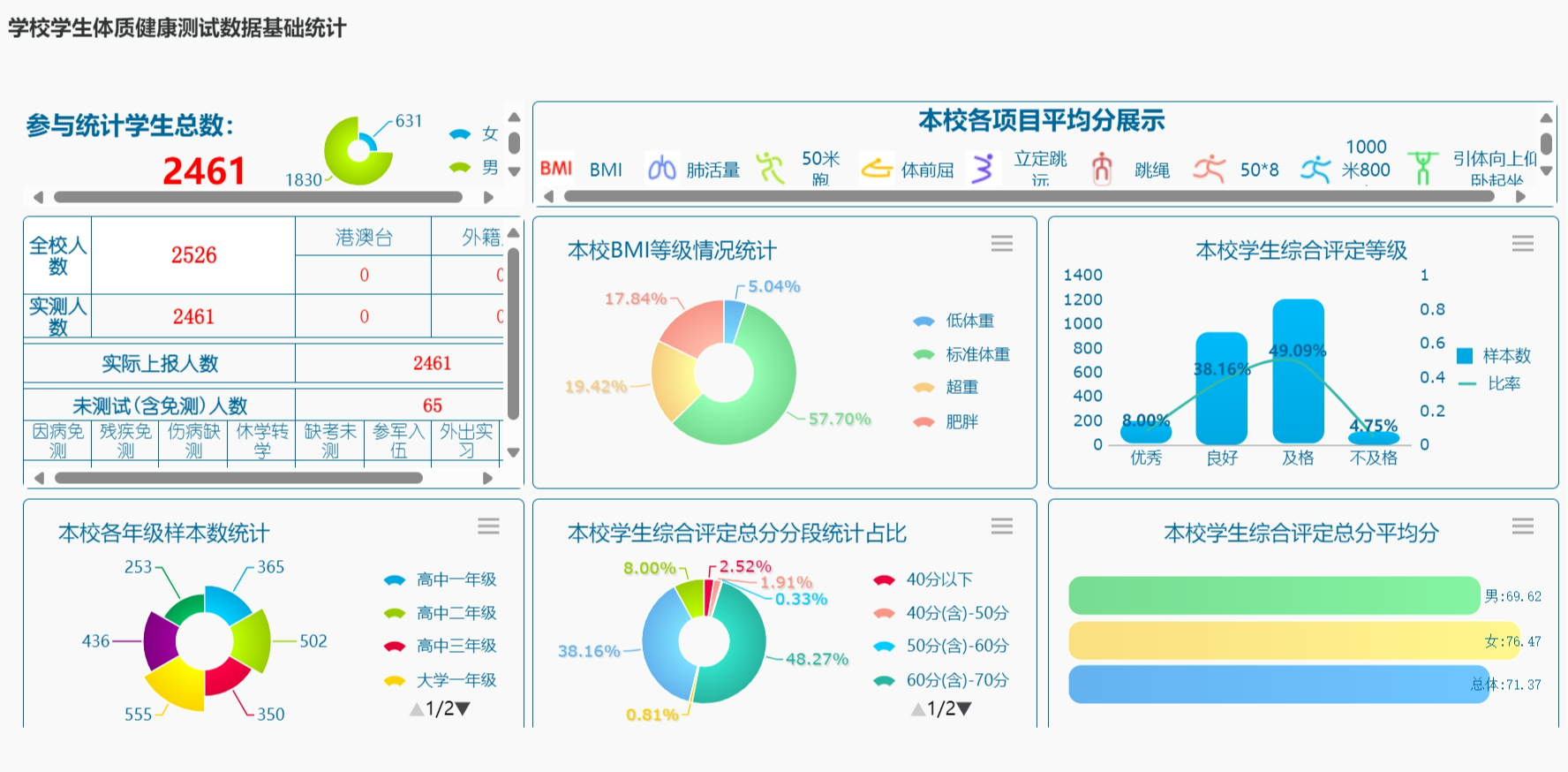The width and height of the screenshot is (1568, 772).
Task: Open the 本校各年级样本数统计 chart menu
Action: pos(488,526)
